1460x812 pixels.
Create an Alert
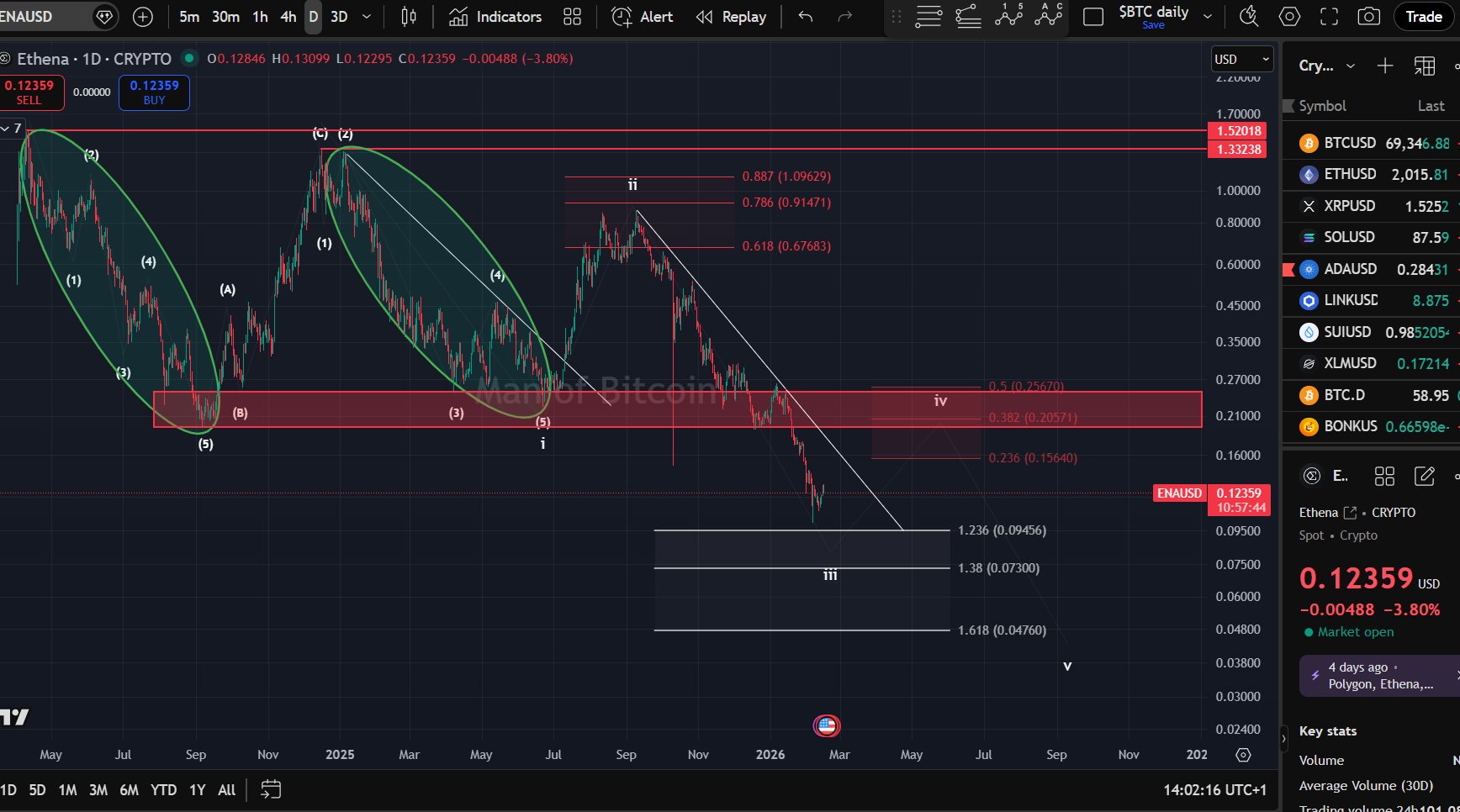[x=643, y=17]
